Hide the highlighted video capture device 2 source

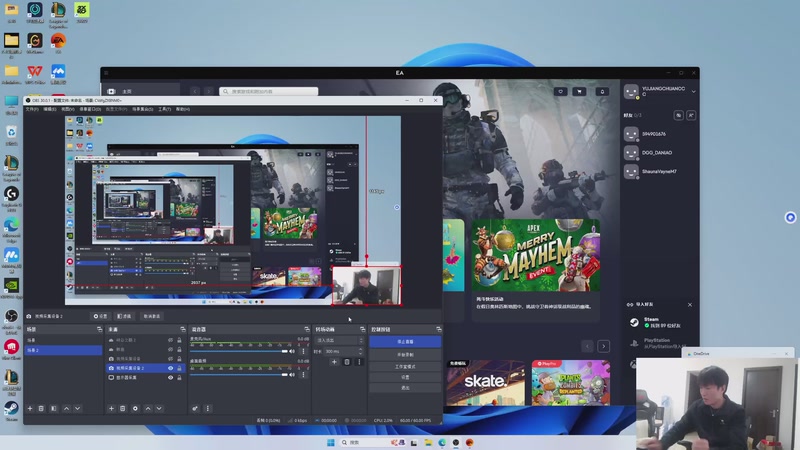tap(170, 368)
